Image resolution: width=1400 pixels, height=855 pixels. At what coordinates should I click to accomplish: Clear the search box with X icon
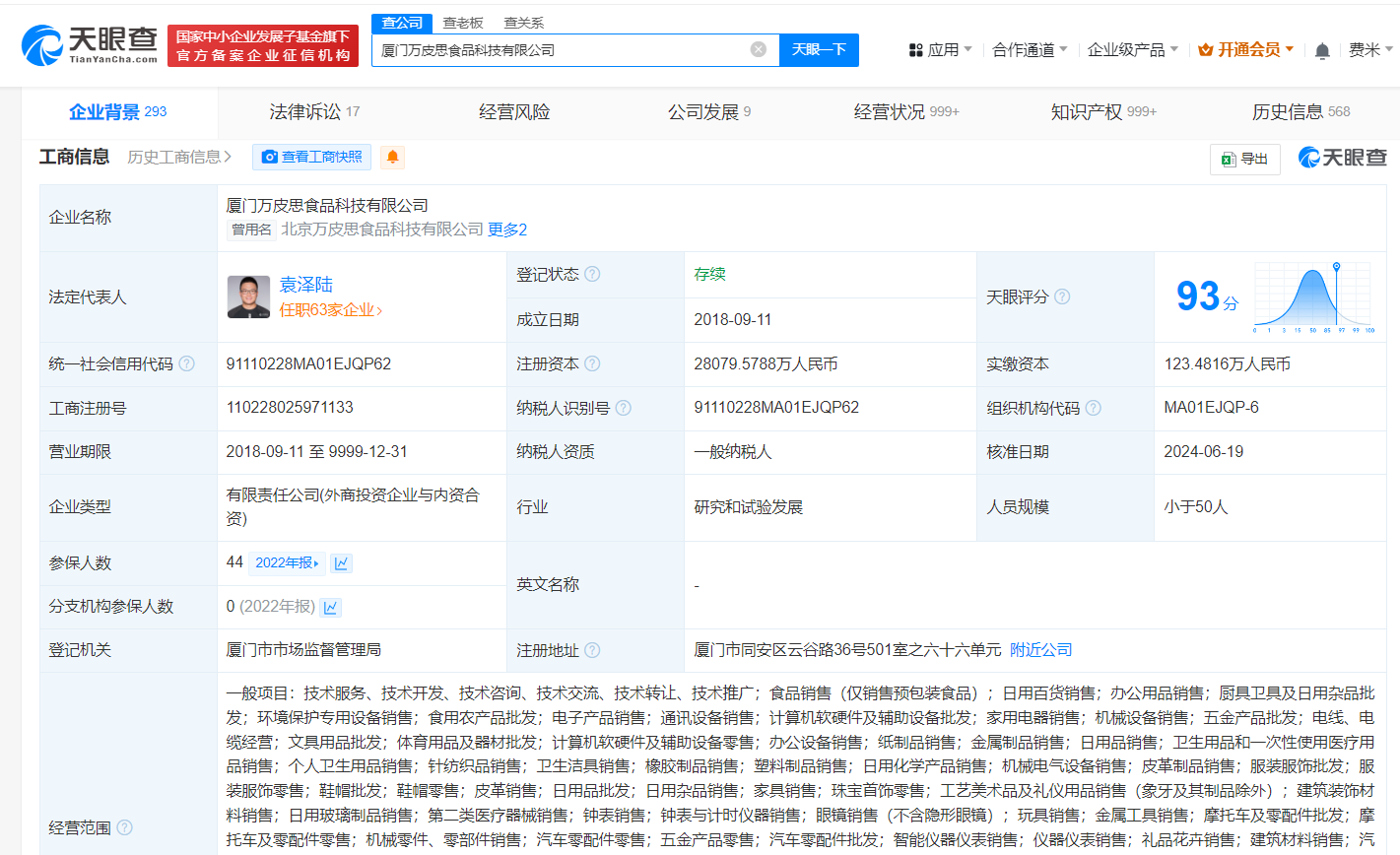(758, 49)
